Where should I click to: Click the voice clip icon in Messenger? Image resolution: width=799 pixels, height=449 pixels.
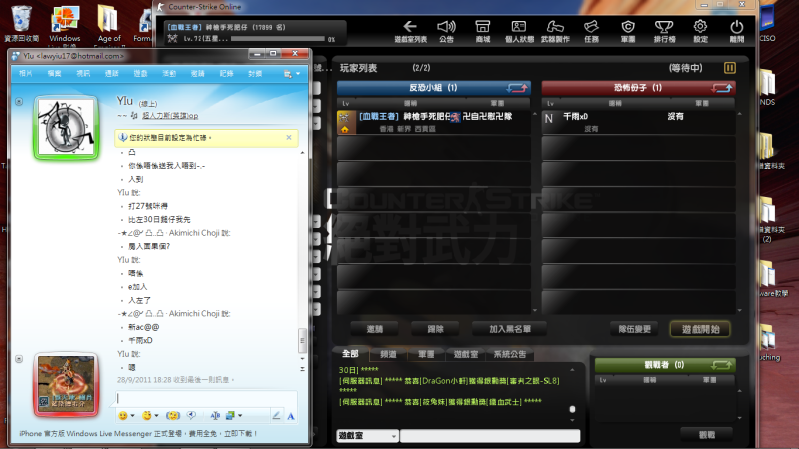[192, 415]
